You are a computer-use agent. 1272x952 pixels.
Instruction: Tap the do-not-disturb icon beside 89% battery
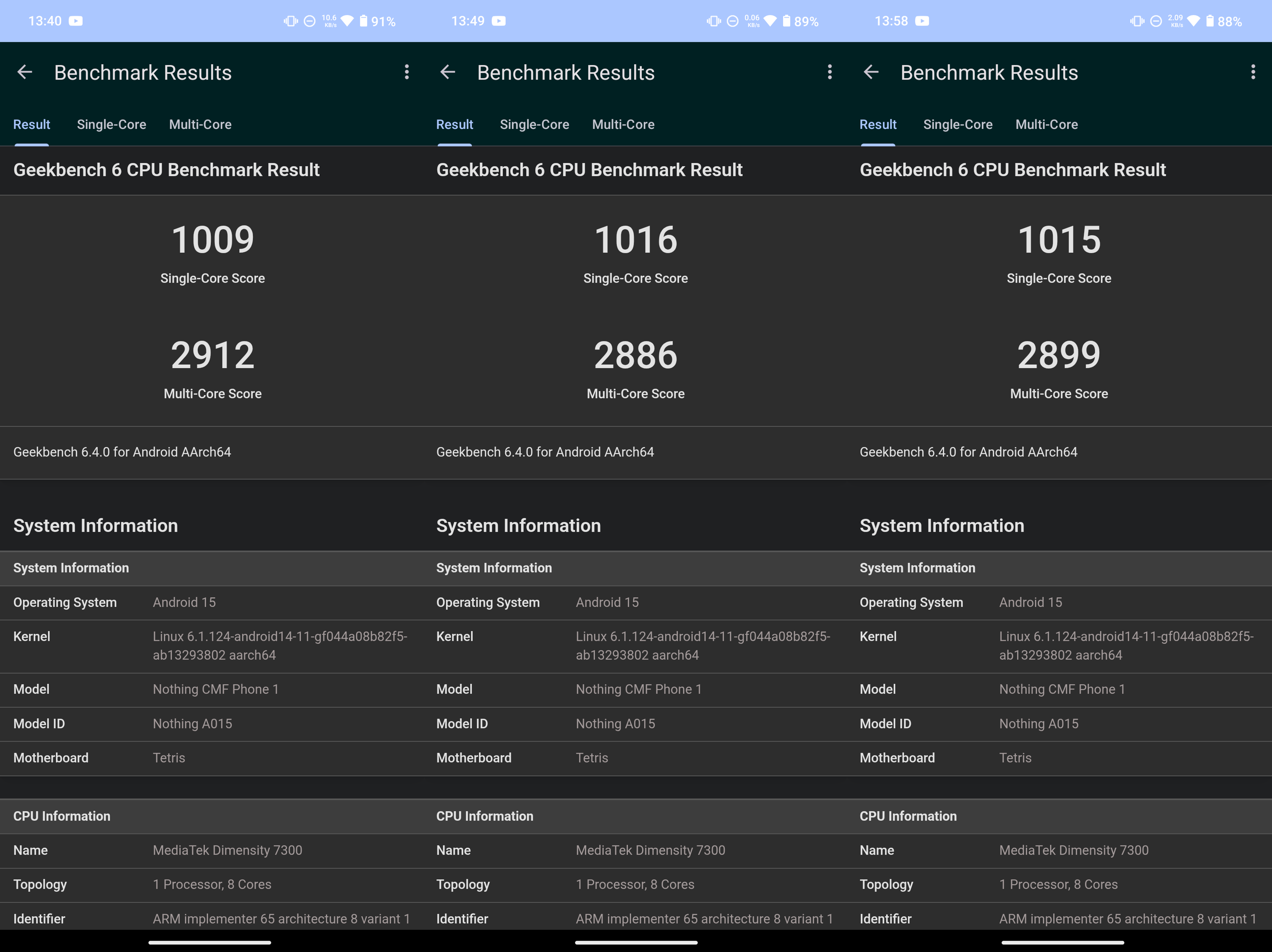[732, 21]
